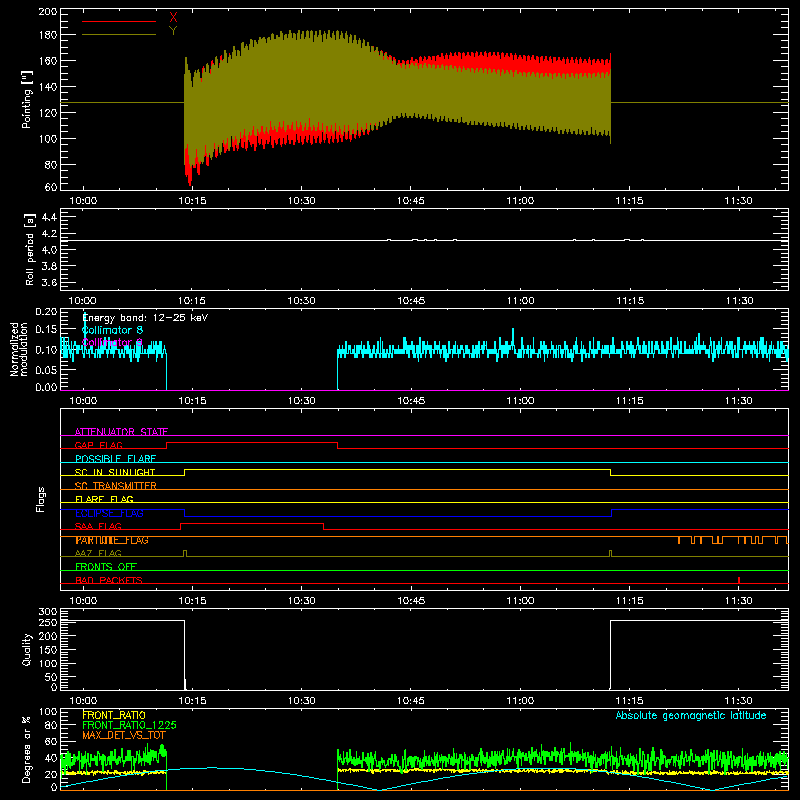Click the '11:00' time label under modulation plot
Screen dimensions: 800x800
click(520, 401)
